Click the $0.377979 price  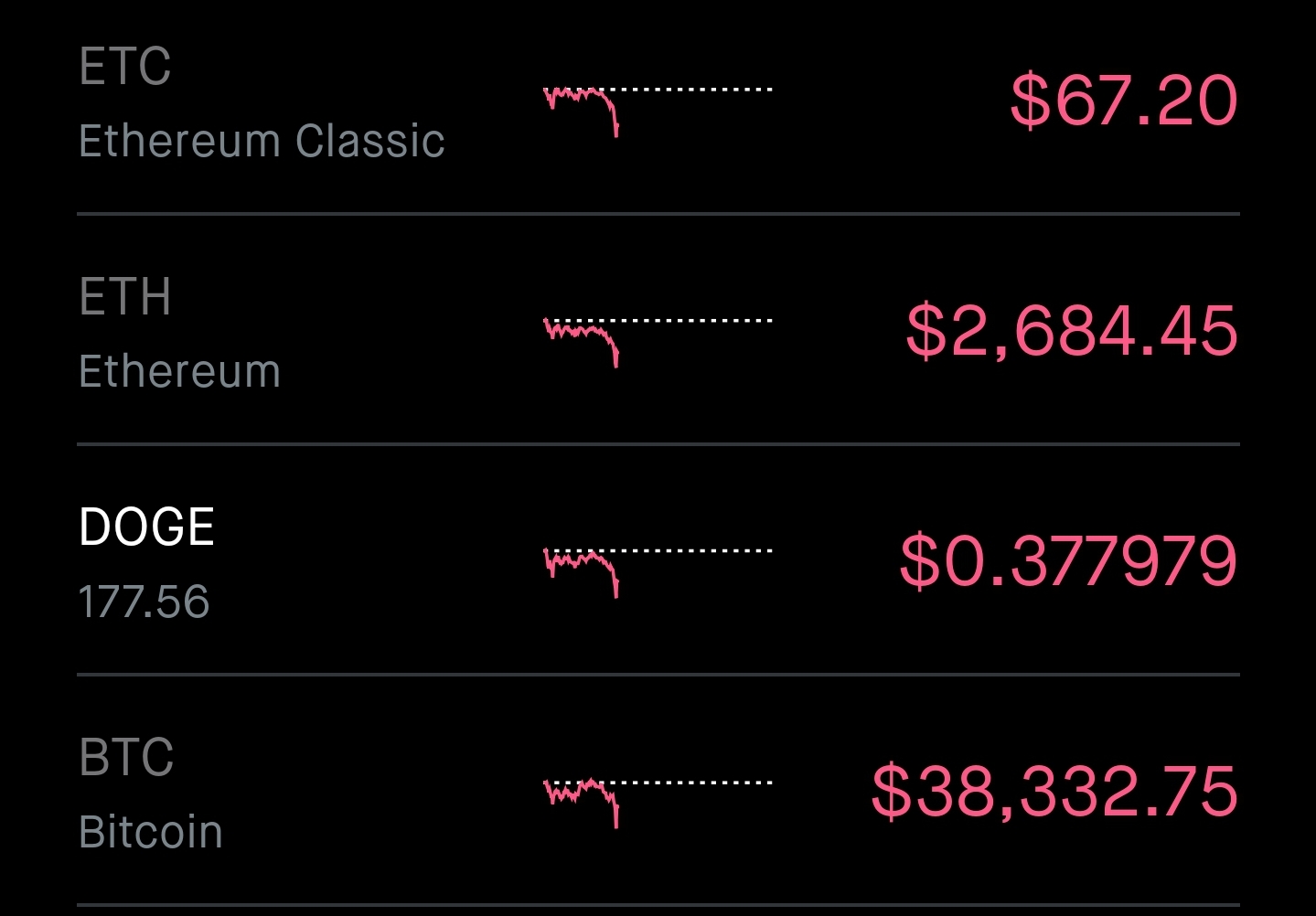pos(1068,561)
